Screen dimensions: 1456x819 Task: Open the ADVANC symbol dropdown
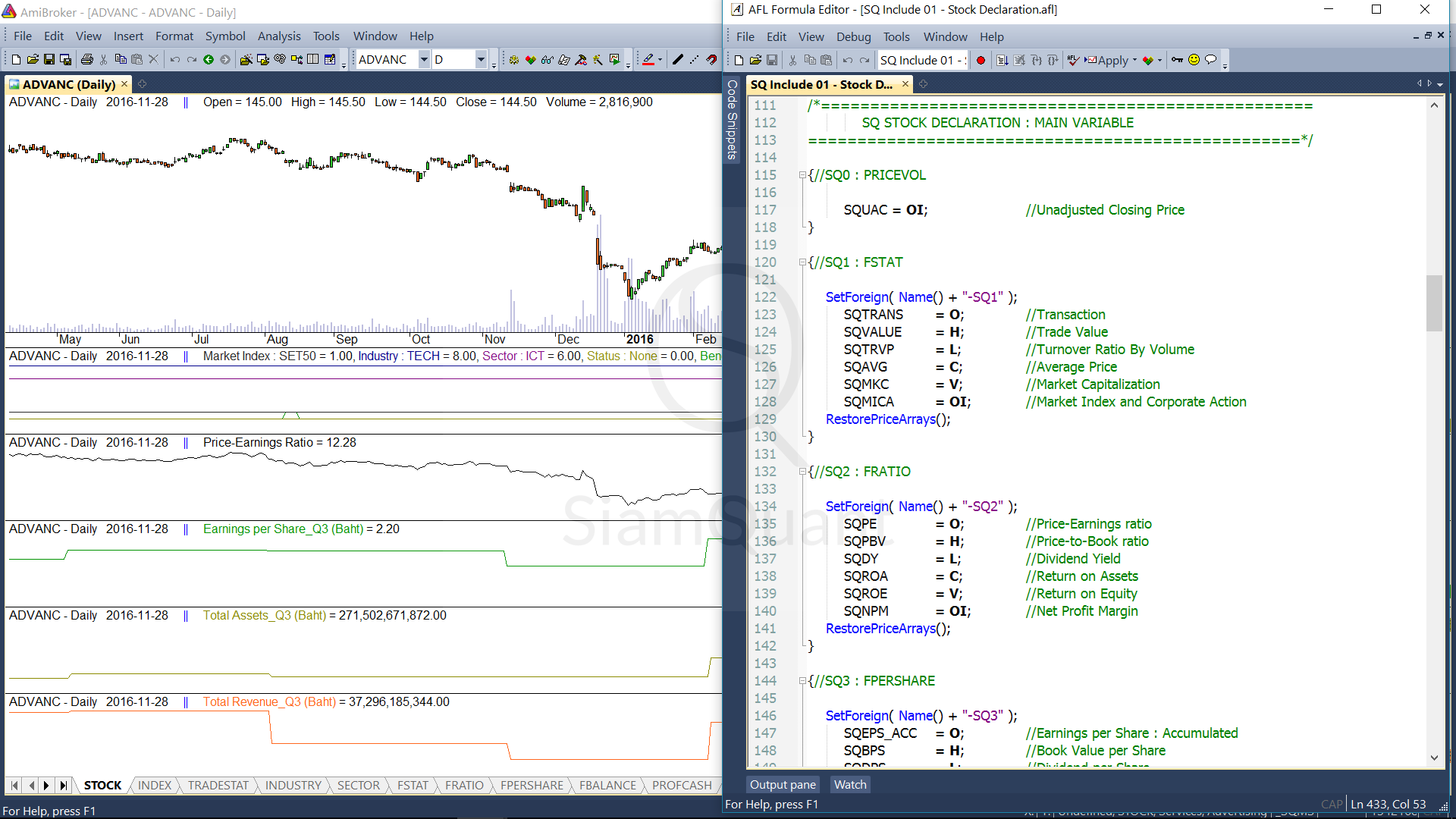click(424, 60)
